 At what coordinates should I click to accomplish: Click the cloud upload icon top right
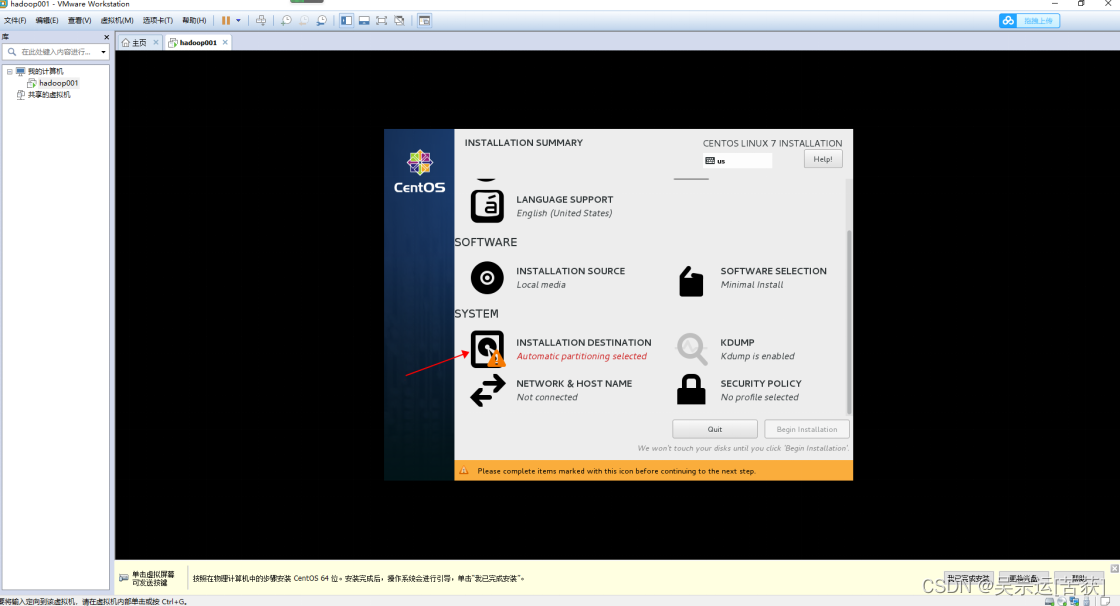[x=1008, y=21]
